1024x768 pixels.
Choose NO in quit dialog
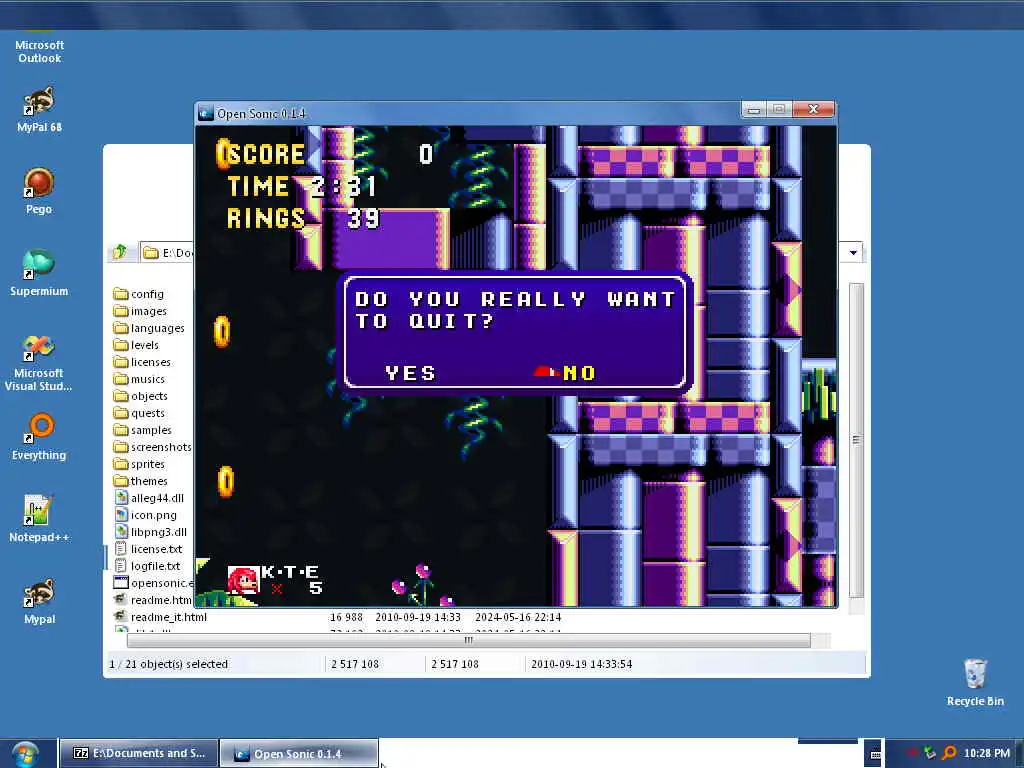(579, 373)
